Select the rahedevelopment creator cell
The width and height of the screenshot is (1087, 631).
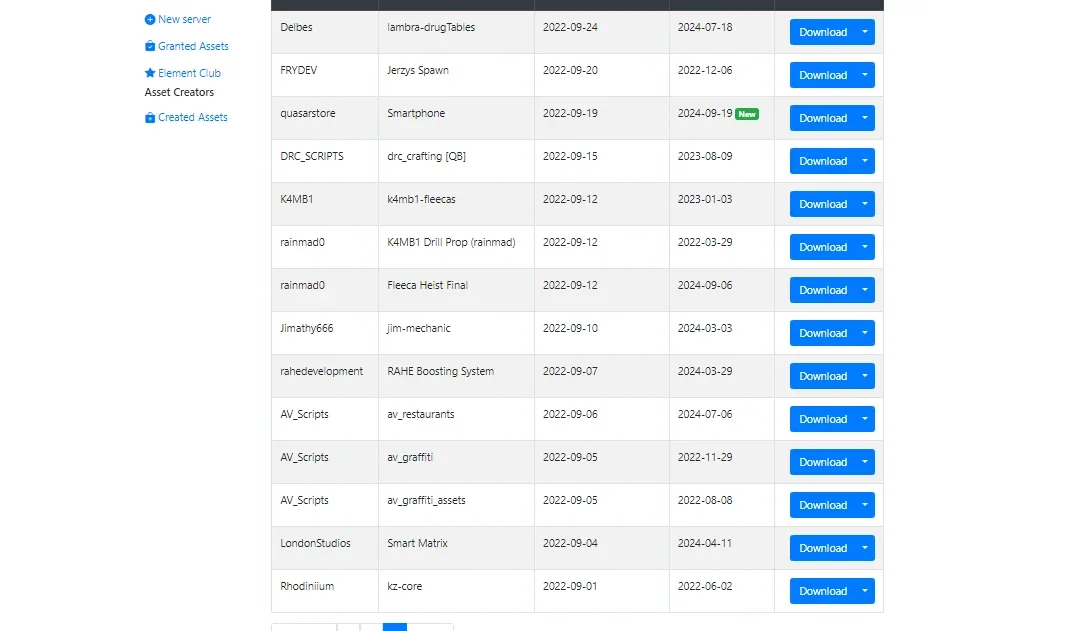[324, 376]
